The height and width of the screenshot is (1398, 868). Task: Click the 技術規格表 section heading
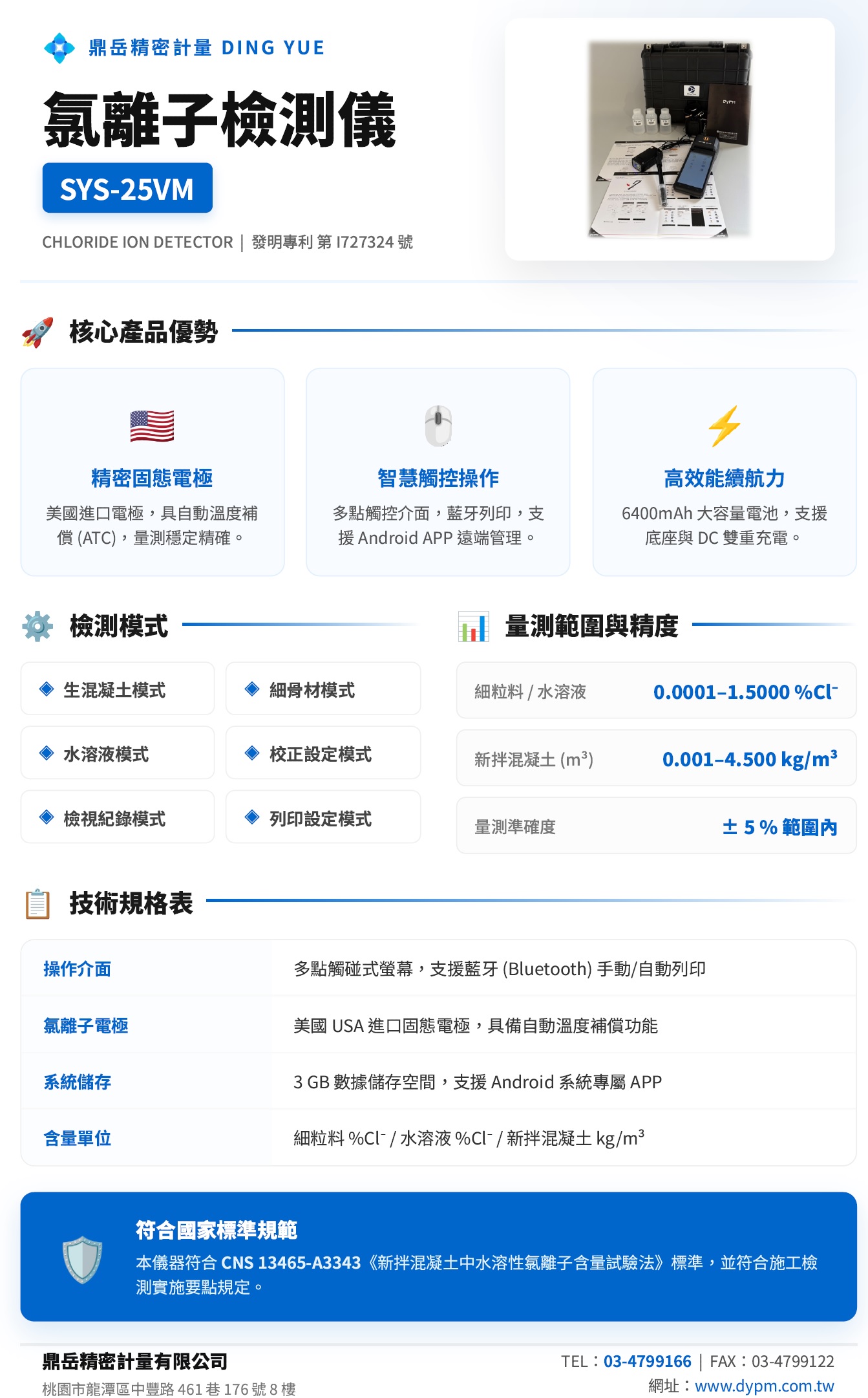(131, 903)
